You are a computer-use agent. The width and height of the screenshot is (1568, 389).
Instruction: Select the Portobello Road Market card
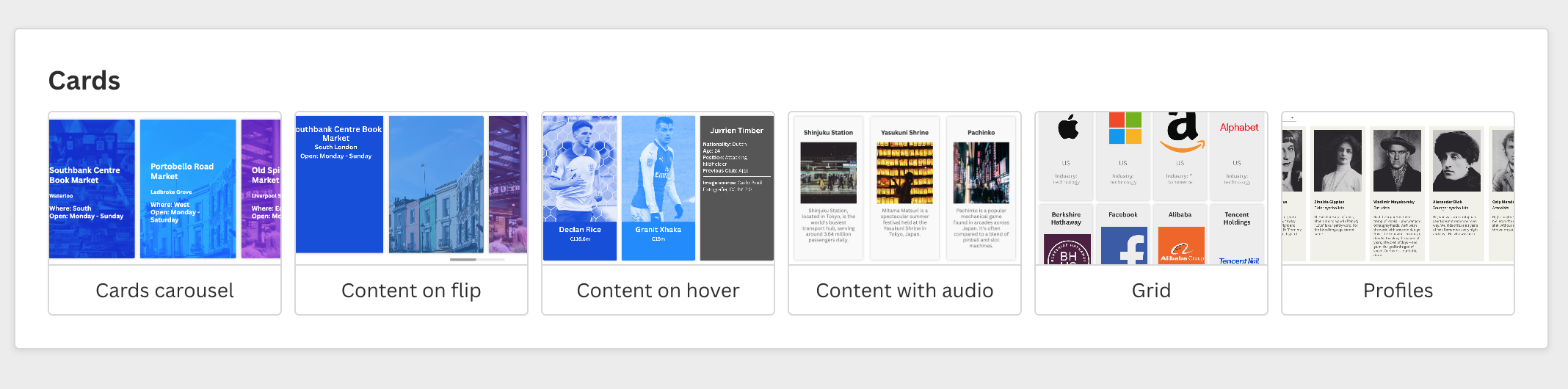188,189
